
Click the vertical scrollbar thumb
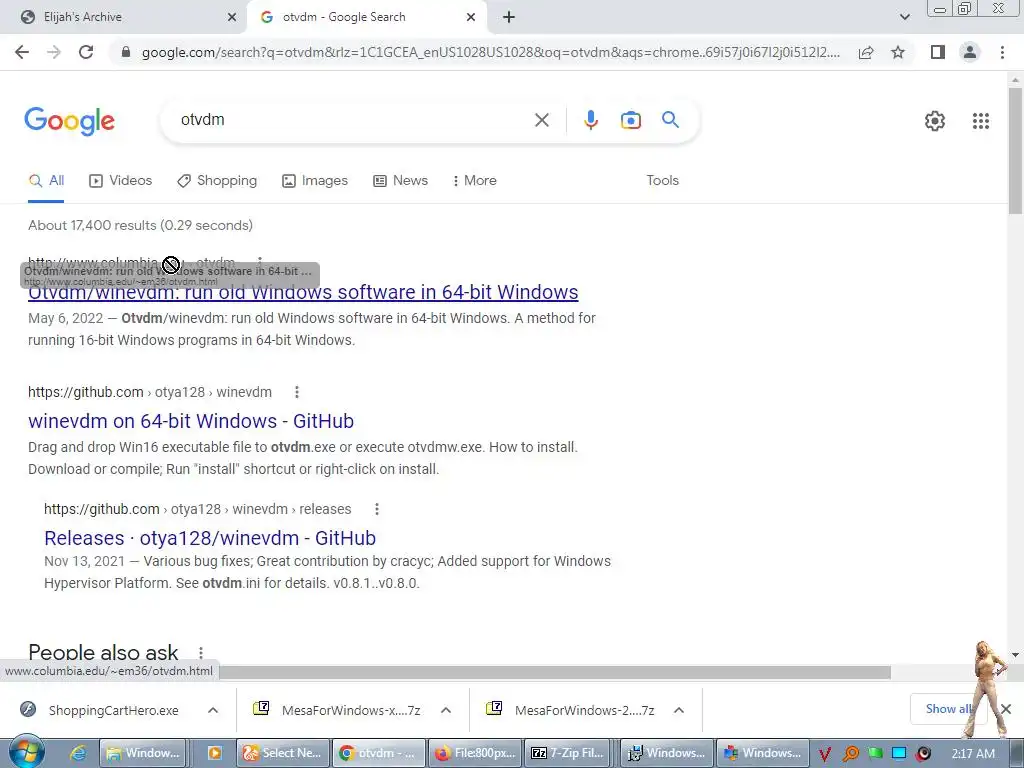pos(1015,150)
